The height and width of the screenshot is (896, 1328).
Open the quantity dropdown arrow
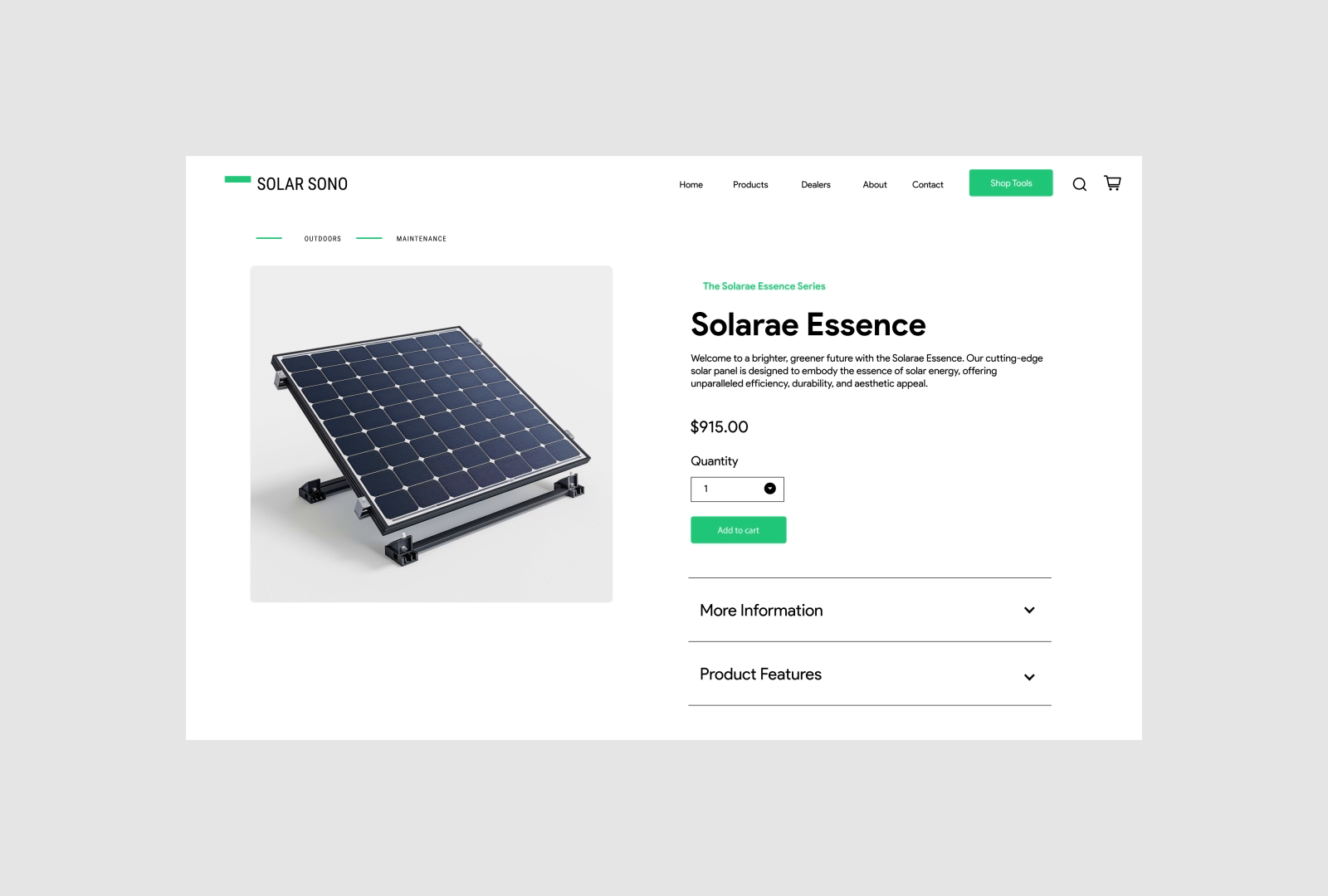[x=769, y=489]
